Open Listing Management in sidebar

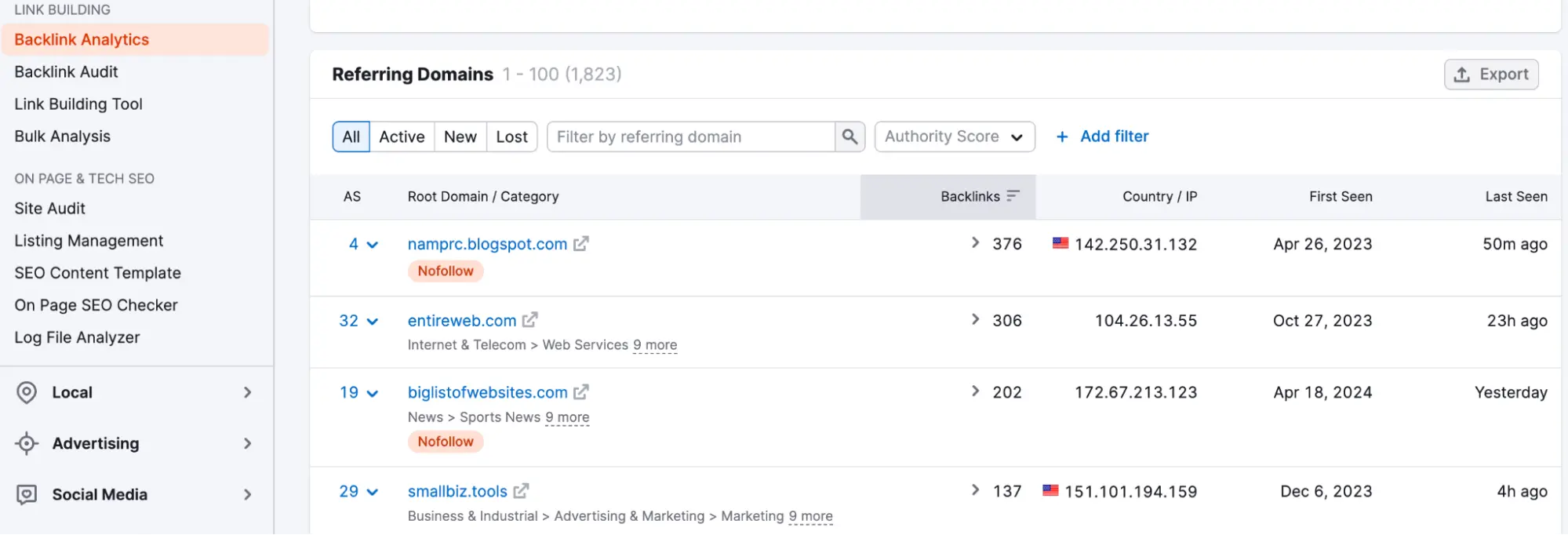pos(89,240)
